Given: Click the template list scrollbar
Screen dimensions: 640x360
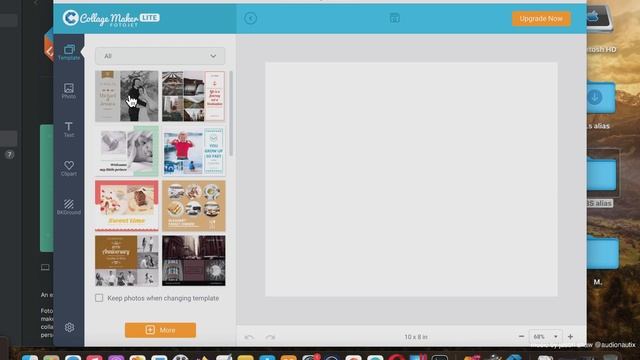Looking at the screenshot, I should click(231, 113).
